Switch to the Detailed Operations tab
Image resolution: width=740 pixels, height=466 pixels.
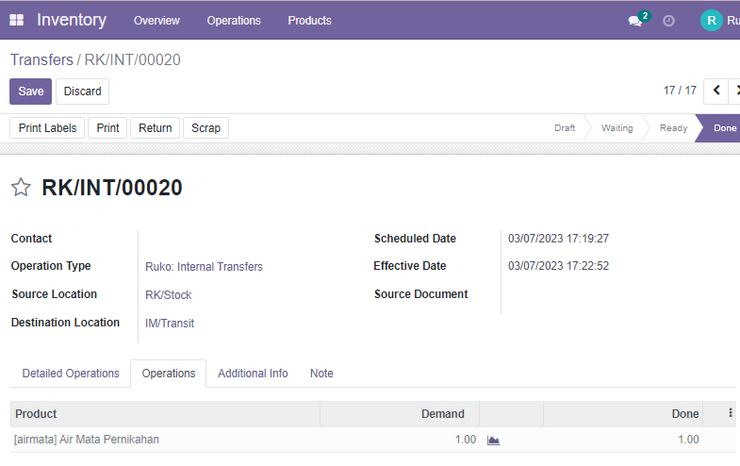[71, 373]
